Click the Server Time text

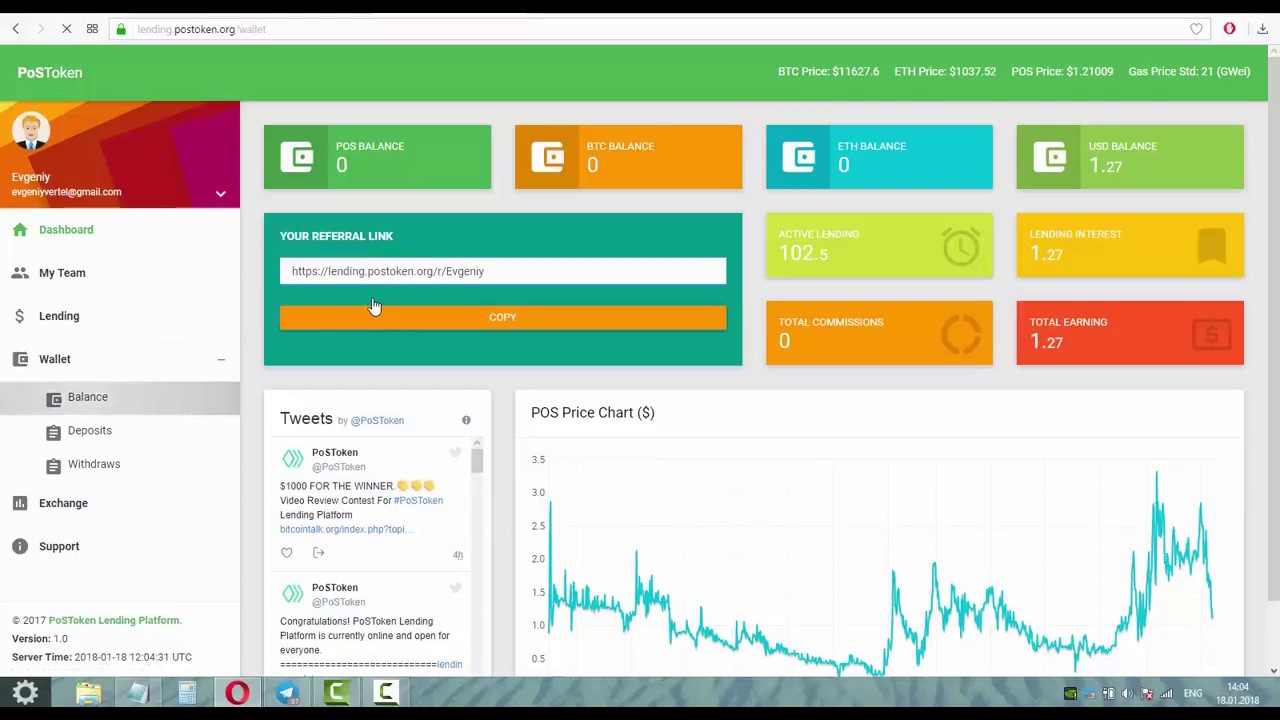(x=102, y=657)
